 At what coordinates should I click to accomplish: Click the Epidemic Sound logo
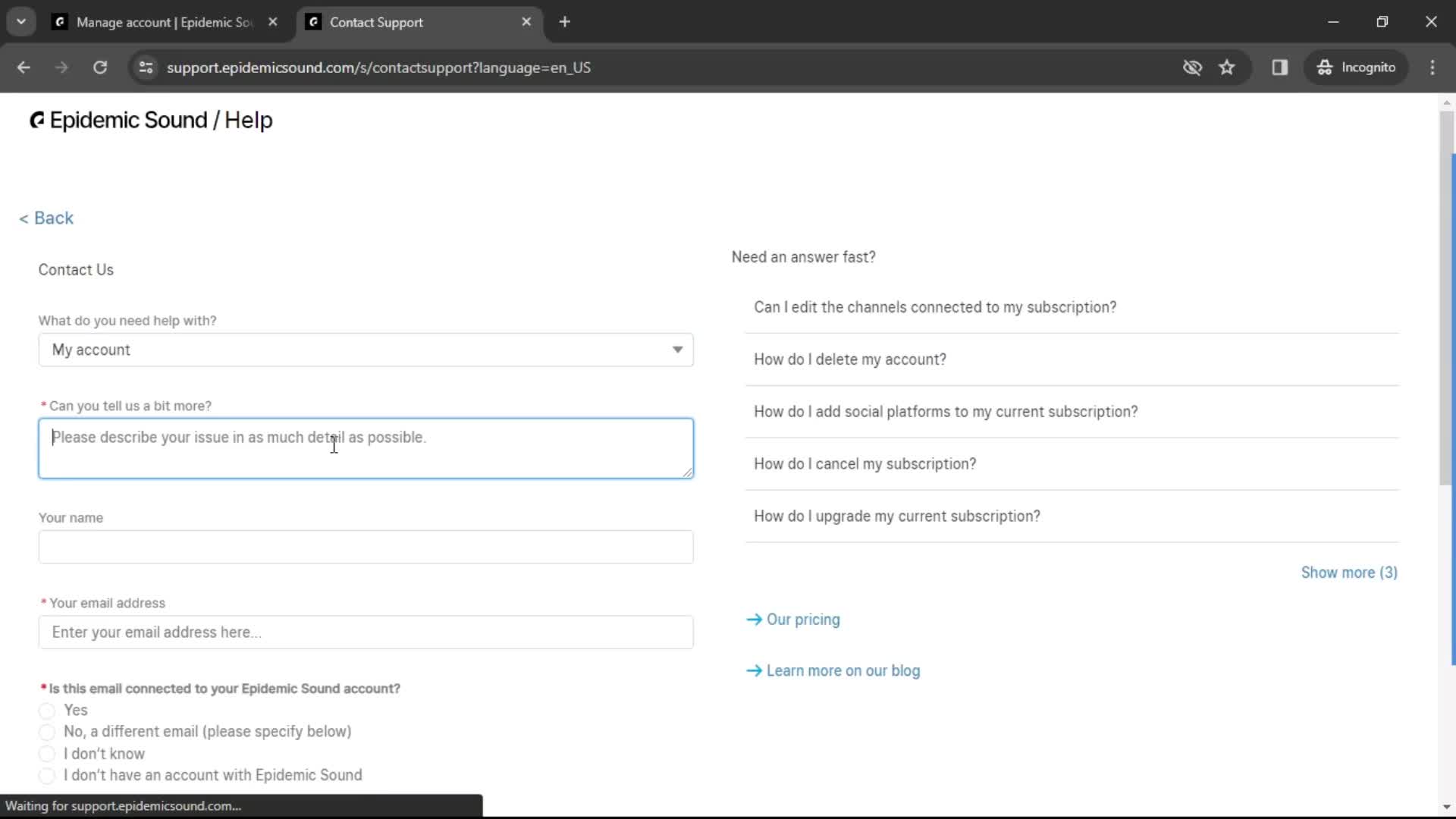(x=151, y=121)
